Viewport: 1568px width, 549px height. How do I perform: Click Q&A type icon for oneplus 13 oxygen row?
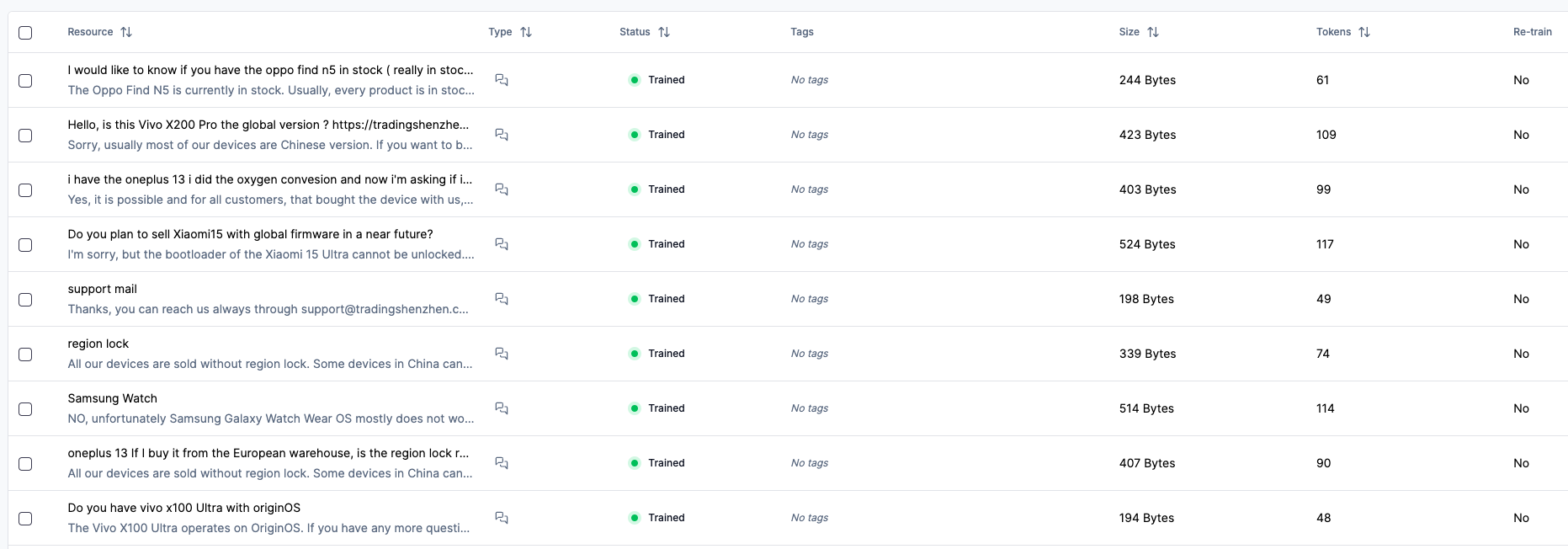pyautogui.click(x=502, y=189)
